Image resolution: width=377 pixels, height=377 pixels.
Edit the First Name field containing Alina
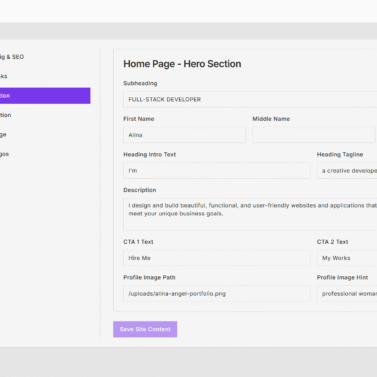184,135
